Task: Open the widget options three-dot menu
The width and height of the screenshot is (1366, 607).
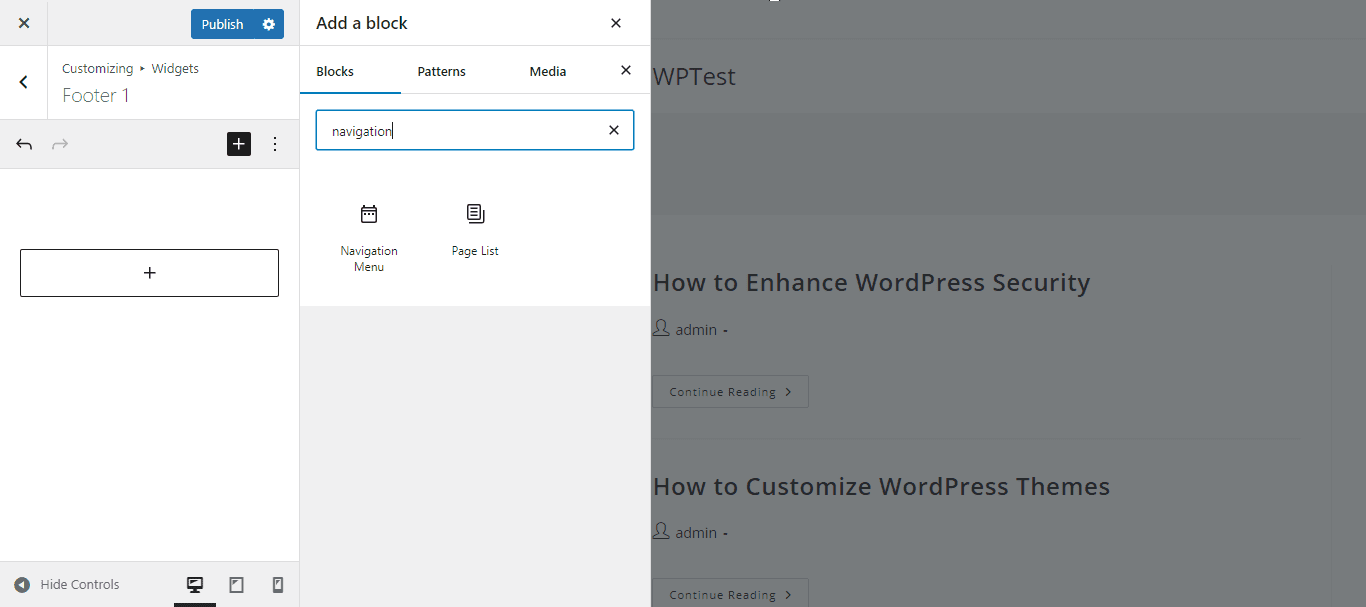Action: [x=275, y=144]
